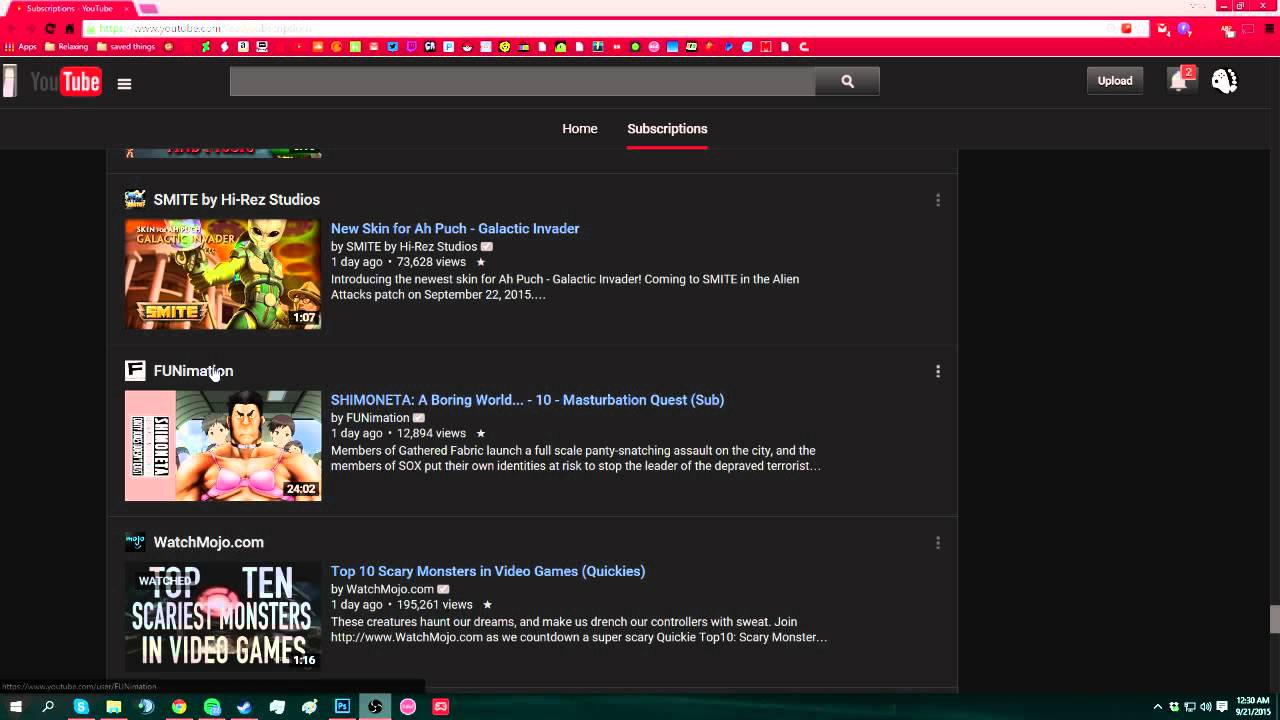This screenshot has width=1280, height=720.
Task: Click the browser home button
Action: coord(69,29)
